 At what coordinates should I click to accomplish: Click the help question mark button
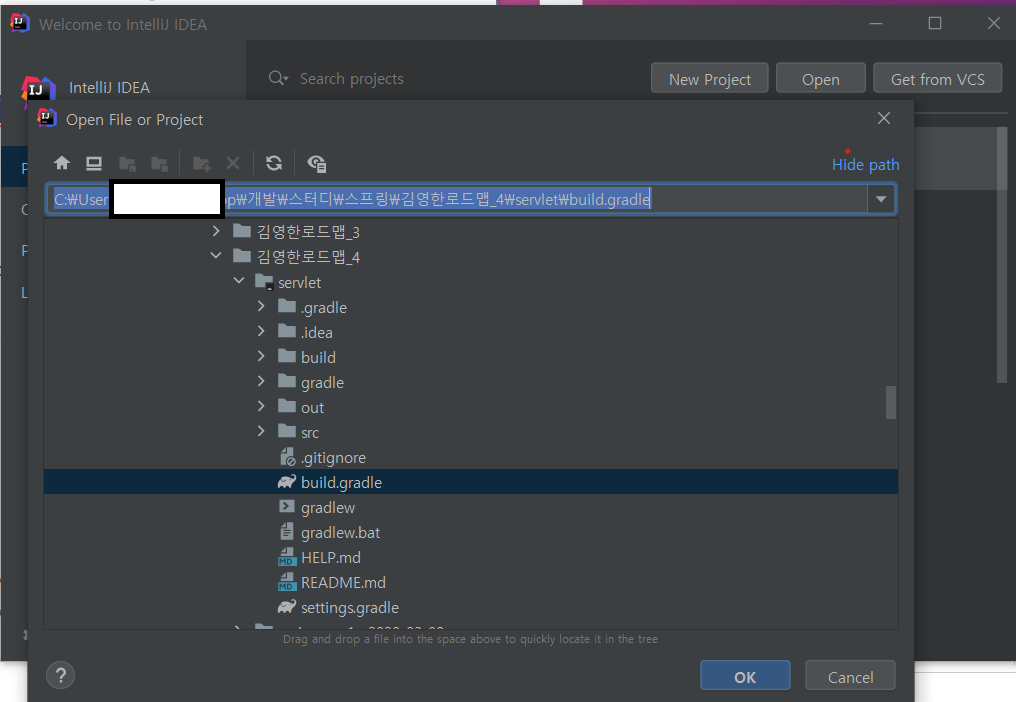point(60,676)
